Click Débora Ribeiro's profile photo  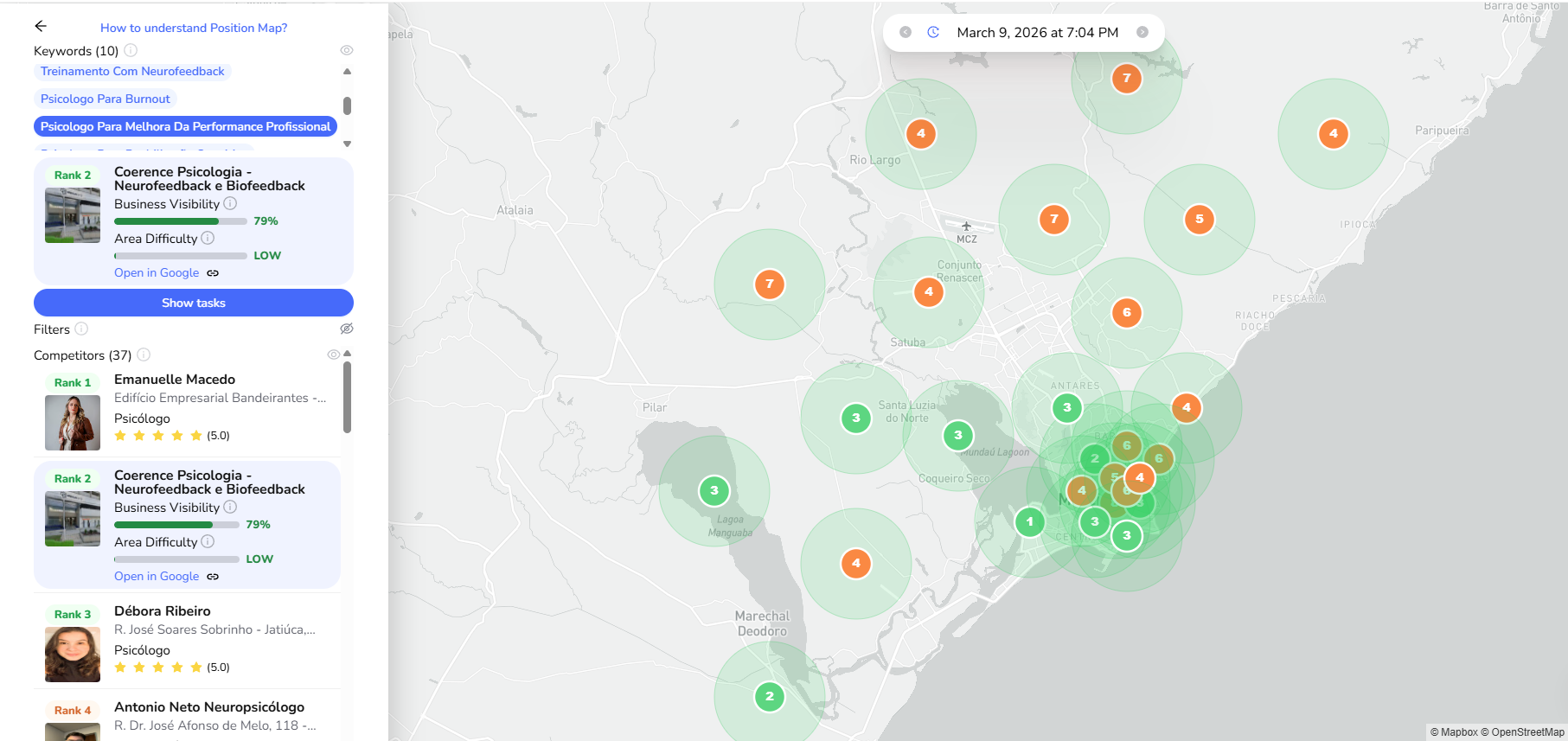(x=73, y=655)
